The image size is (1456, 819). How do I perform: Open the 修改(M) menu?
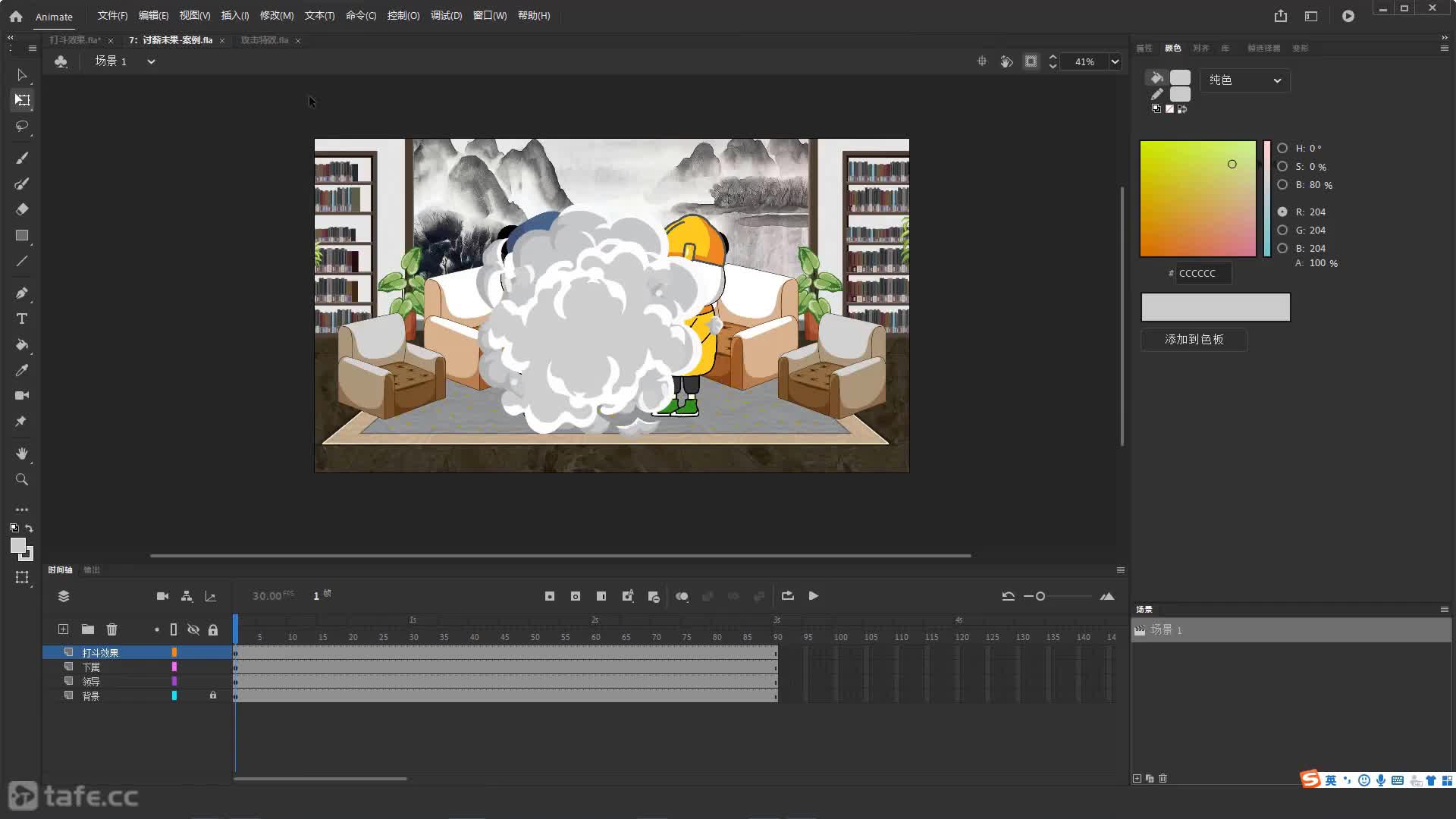pyautogui.click(x=277, y=16)
